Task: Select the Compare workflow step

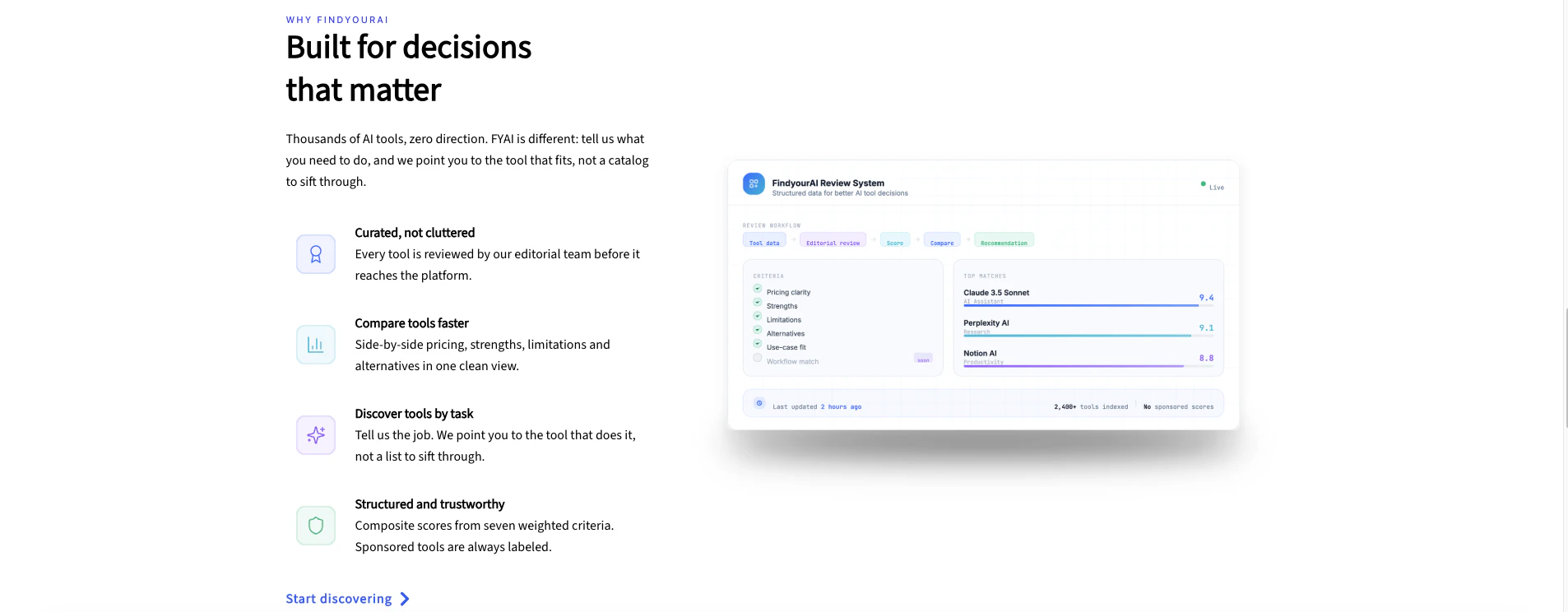Action: coord(942,241)
